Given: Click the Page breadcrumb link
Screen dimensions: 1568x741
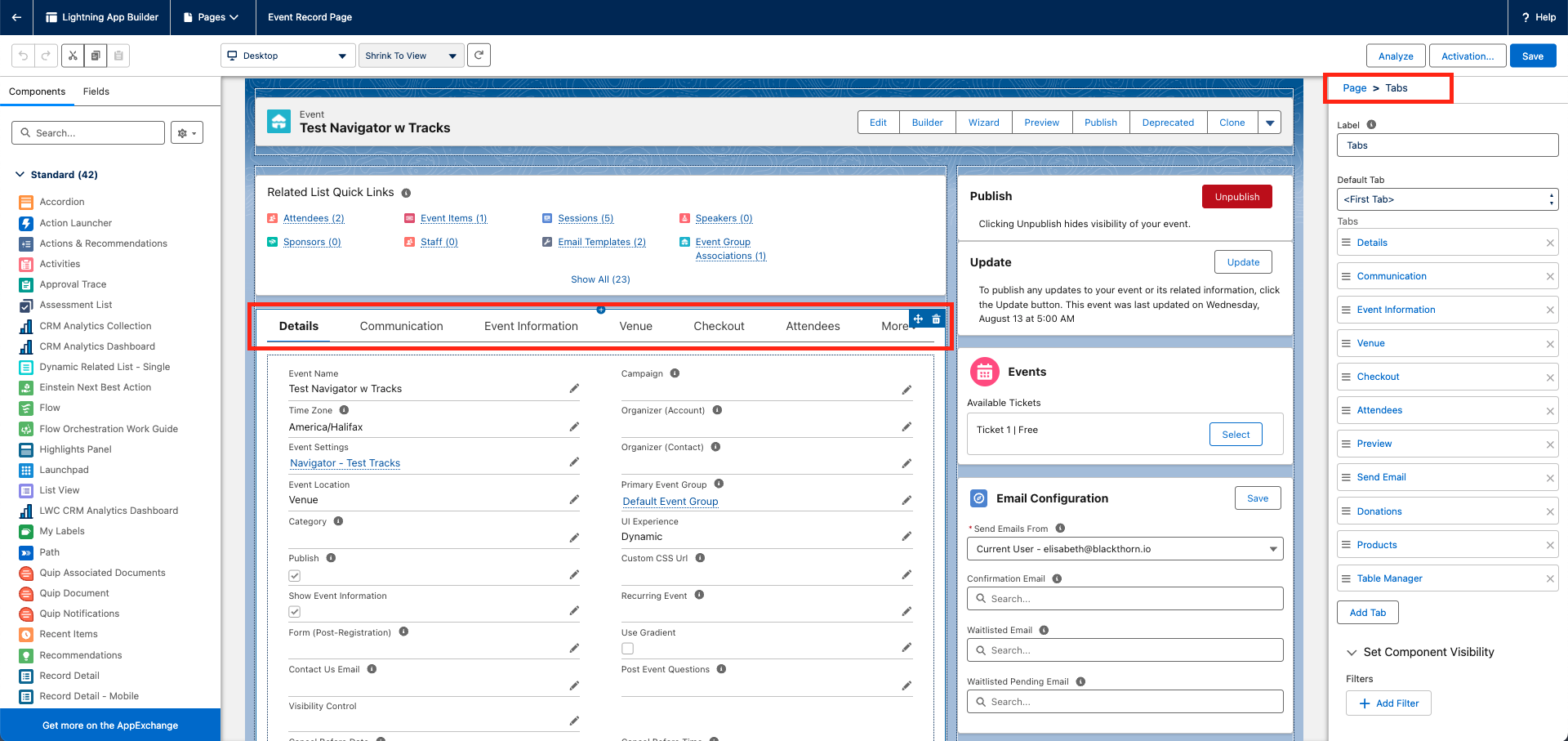Looking at the screenshot, I should 1354,88.
